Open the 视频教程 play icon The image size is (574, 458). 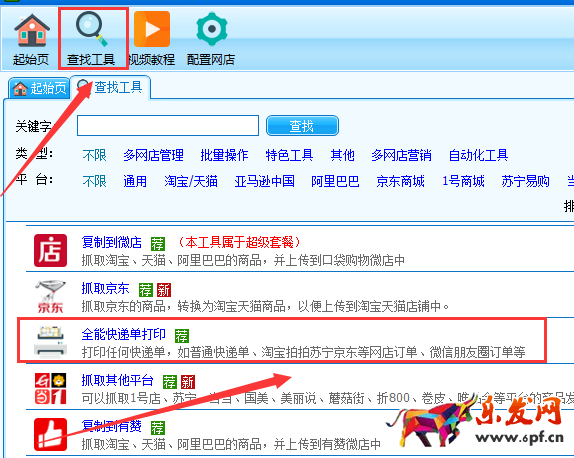coord(152,29)
